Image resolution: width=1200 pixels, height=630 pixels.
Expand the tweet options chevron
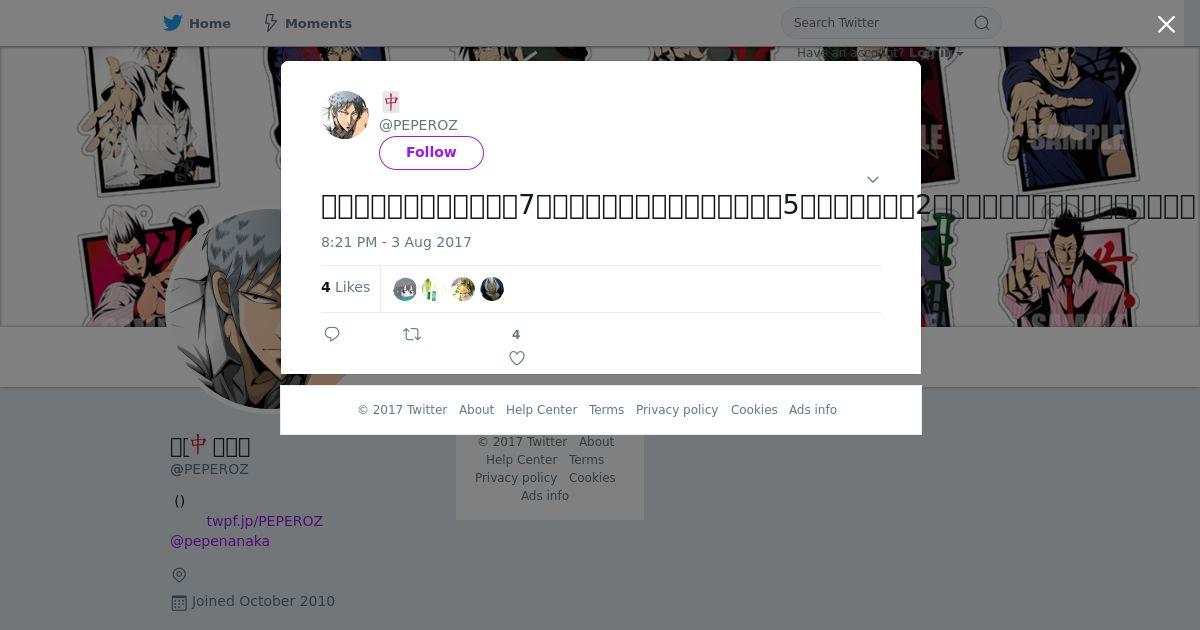(x=872, y=180)
